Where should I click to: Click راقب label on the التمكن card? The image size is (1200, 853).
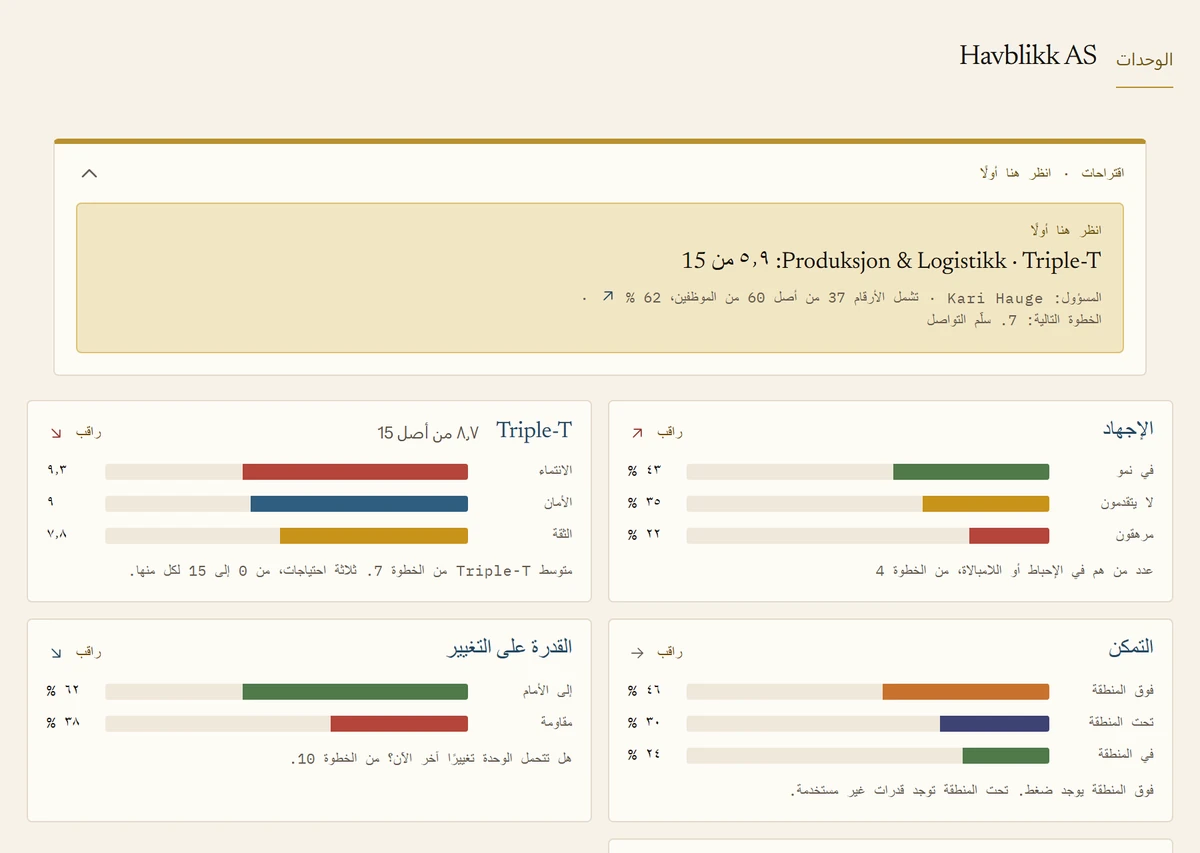click(670, 652)
